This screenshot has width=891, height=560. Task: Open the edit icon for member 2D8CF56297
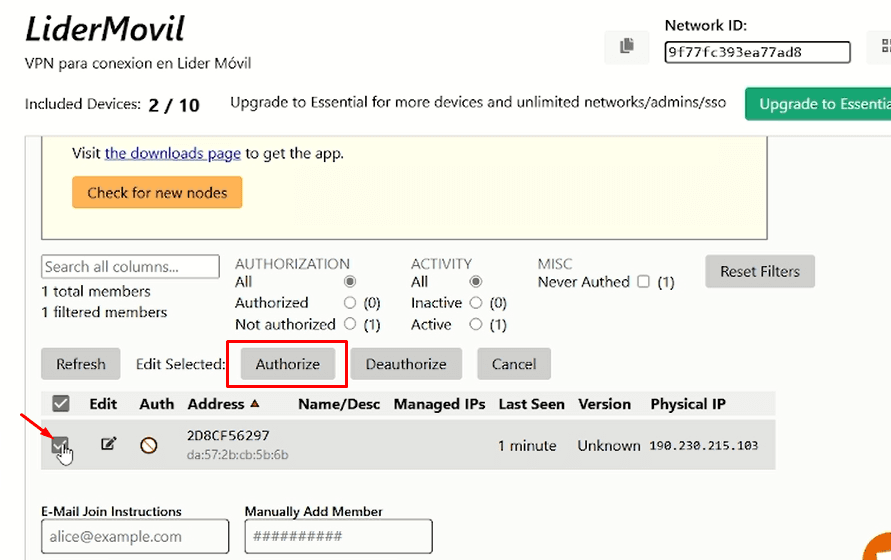109,444
